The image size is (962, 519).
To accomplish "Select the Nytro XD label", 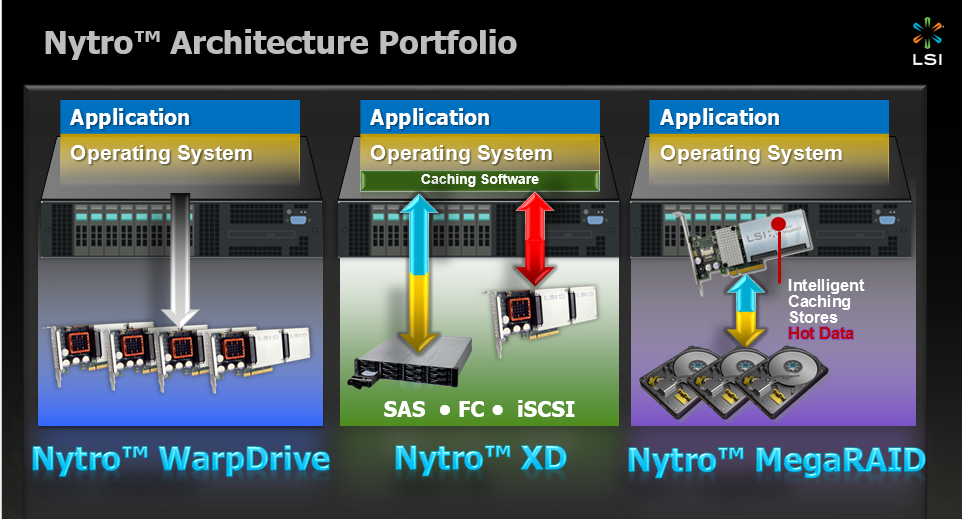I will click(480, 459).
